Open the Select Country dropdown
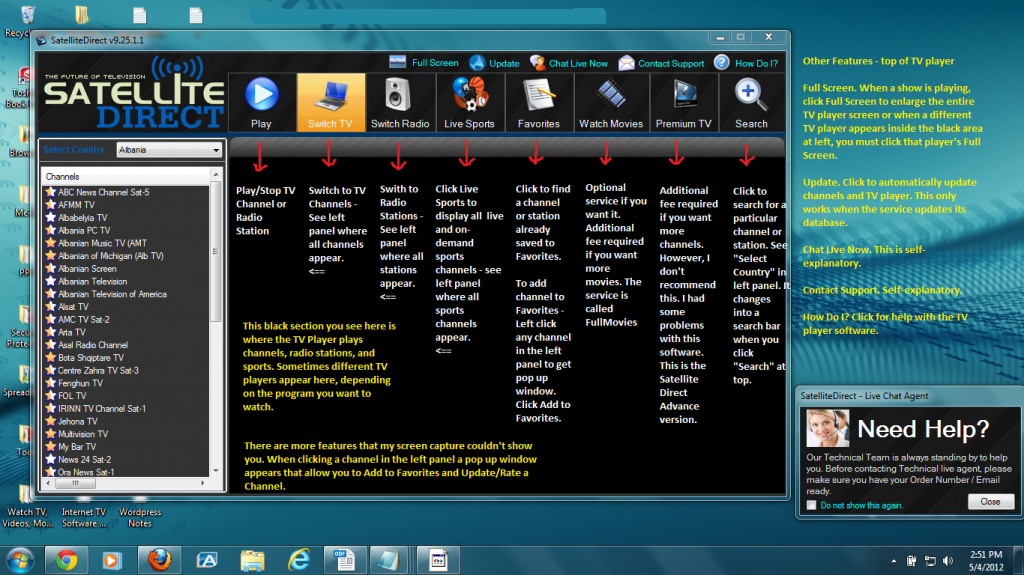 (169, 150)
